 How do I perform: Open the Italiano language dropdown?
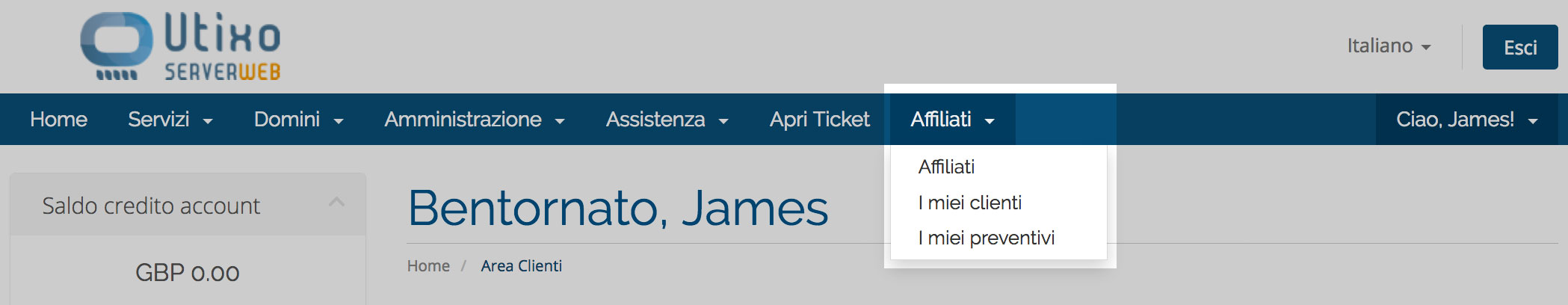click(1389, 46)
